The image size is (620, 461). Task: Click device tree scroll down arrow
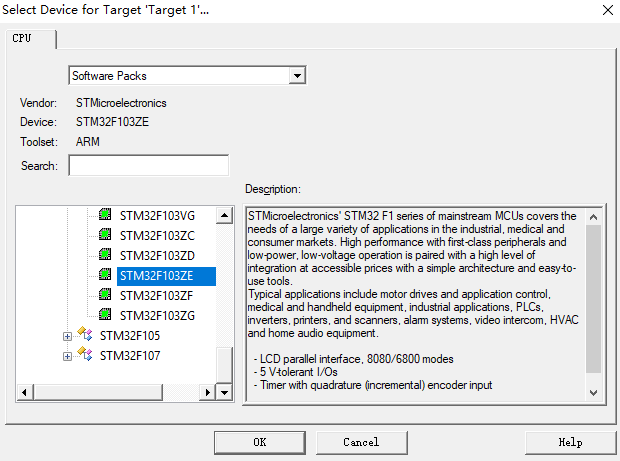[225, 393]
